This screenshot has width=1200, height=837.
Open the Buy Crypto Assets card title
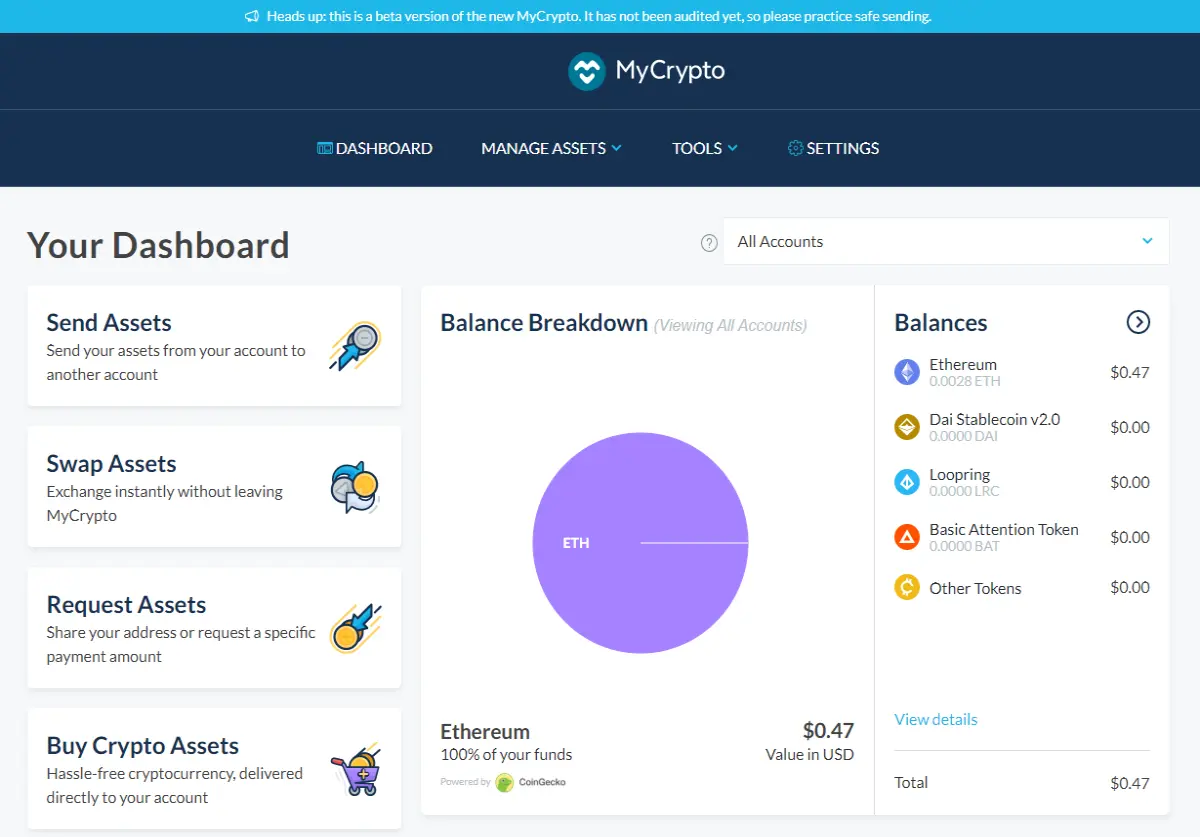[x=142, y=746]
